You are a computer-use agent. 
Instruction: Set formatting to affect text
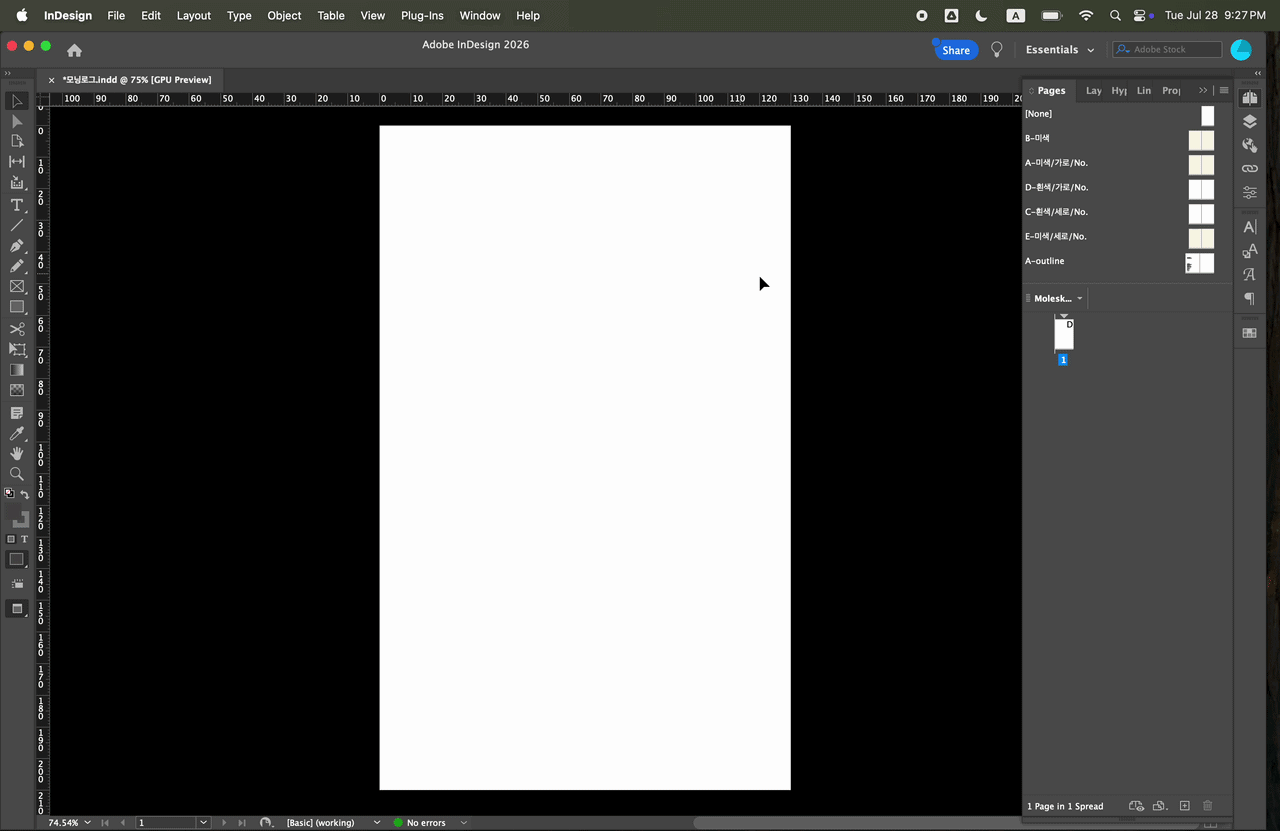(x=24, y=539)
